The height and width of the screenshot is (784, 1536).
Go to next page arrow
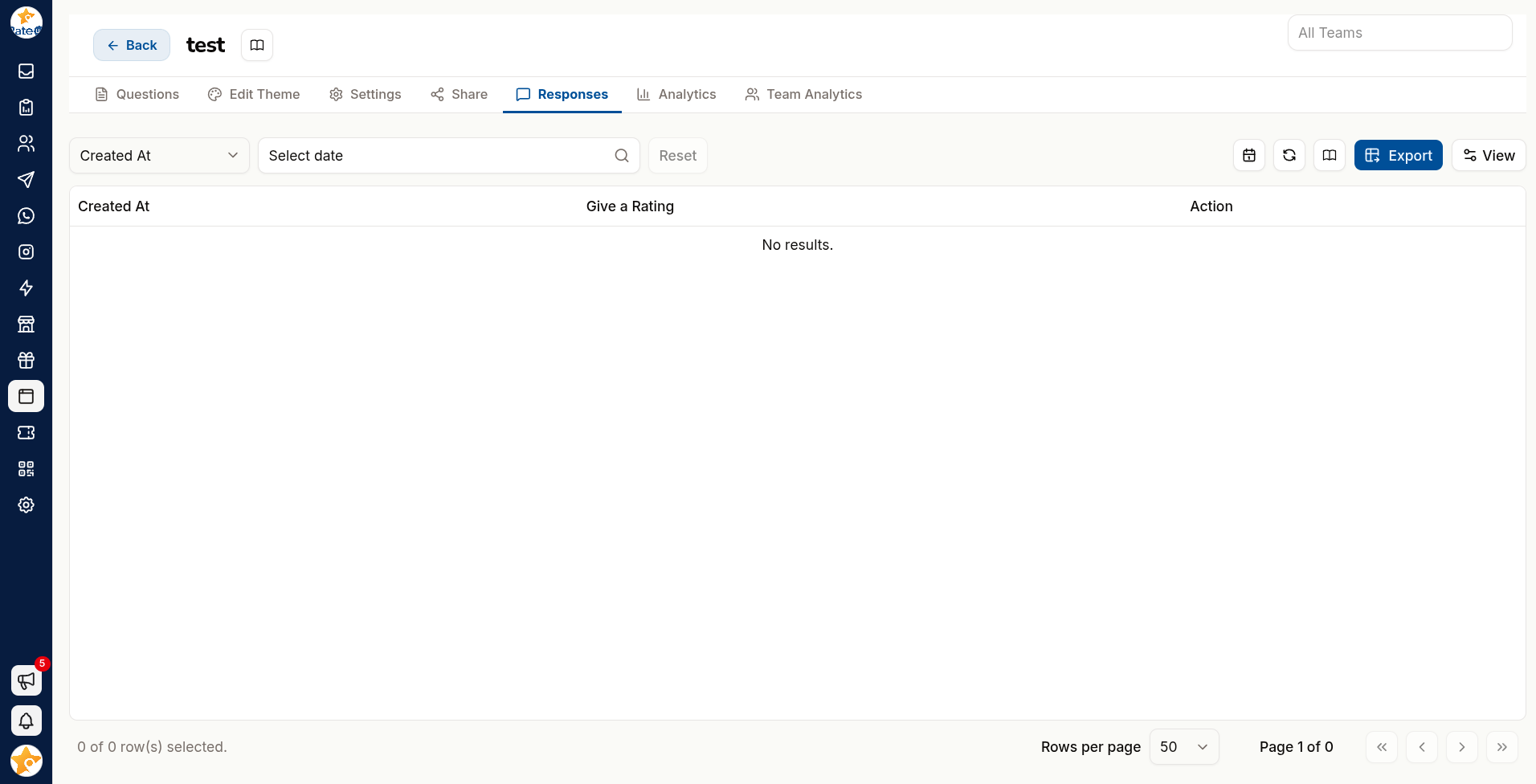pyautogui.click(x=1462, y=747)
